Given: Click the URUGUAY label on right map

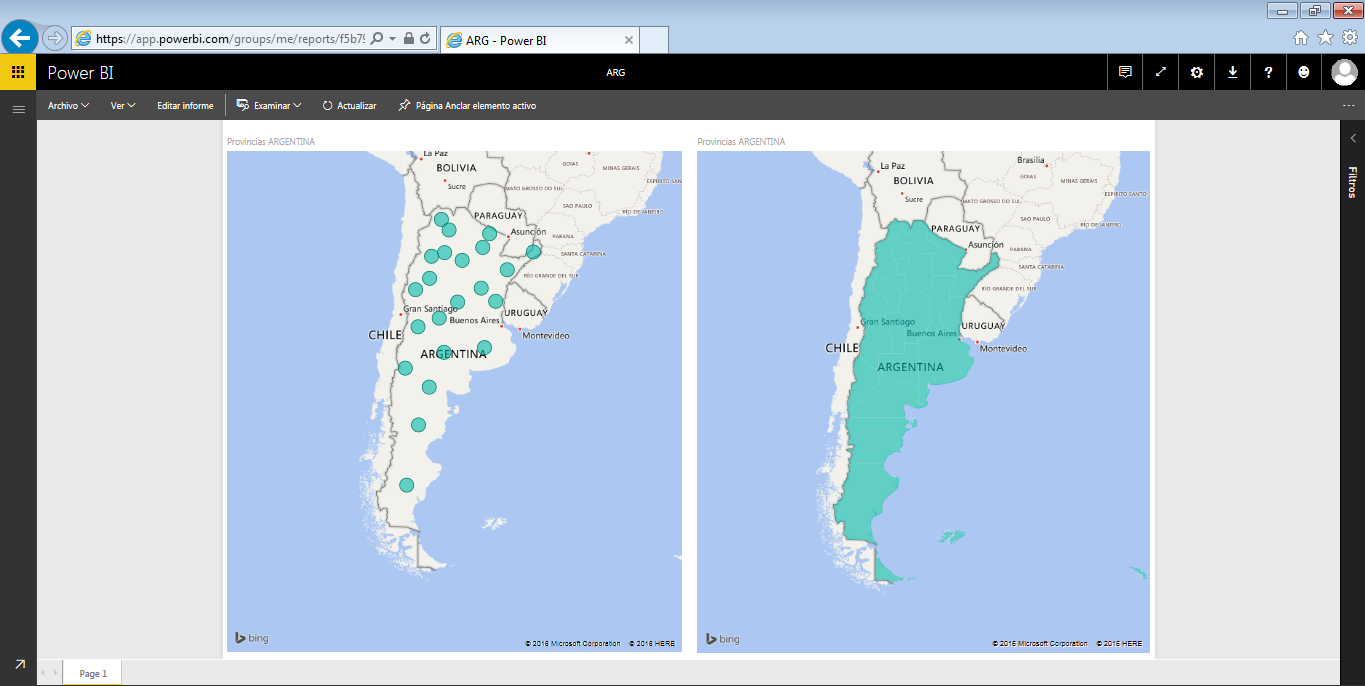Looking at the screenshot, I should tap(983, 326).
